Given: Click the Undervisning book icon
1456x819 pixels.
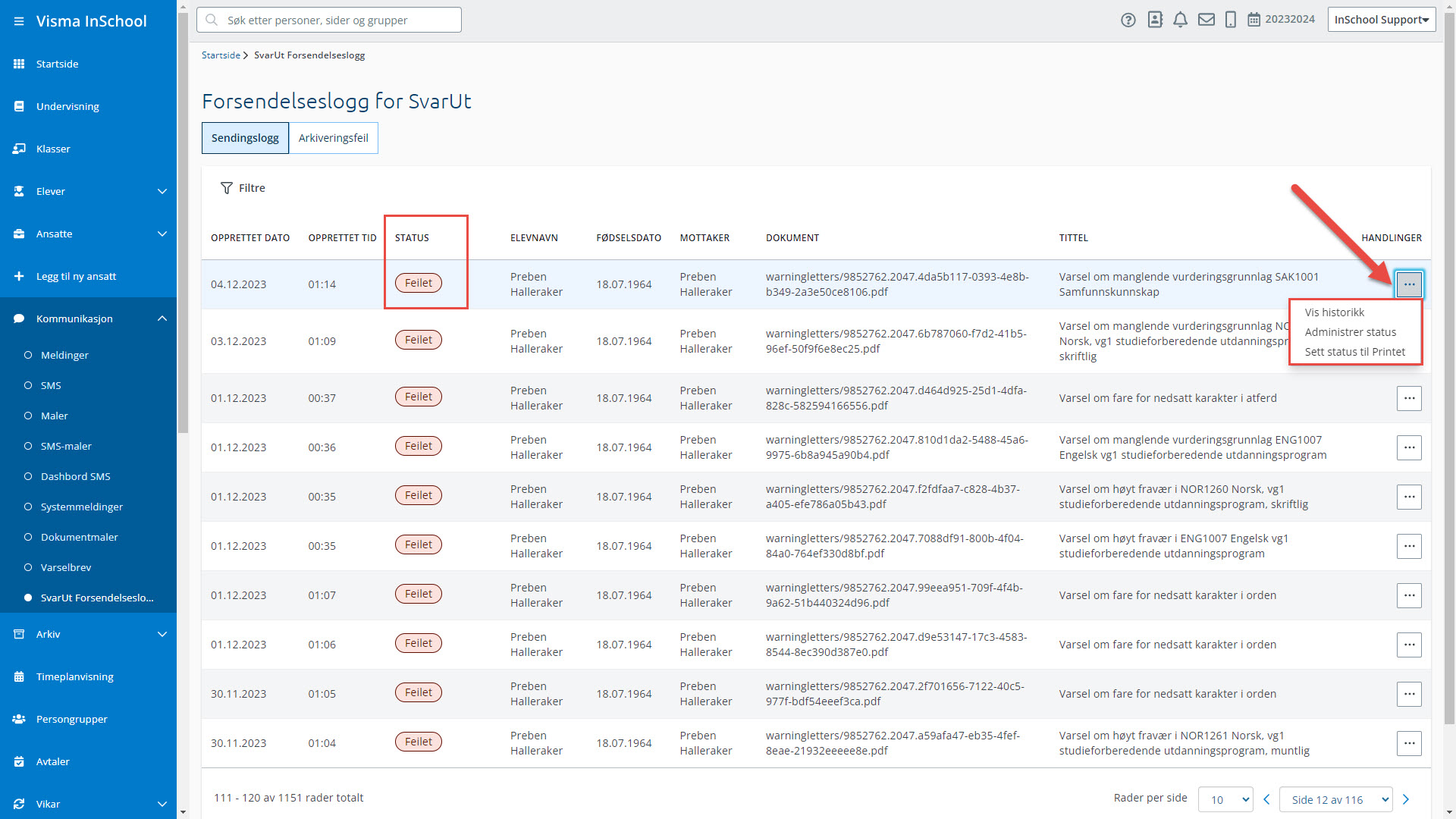Looking at the screenshot, I should [19, 106].
